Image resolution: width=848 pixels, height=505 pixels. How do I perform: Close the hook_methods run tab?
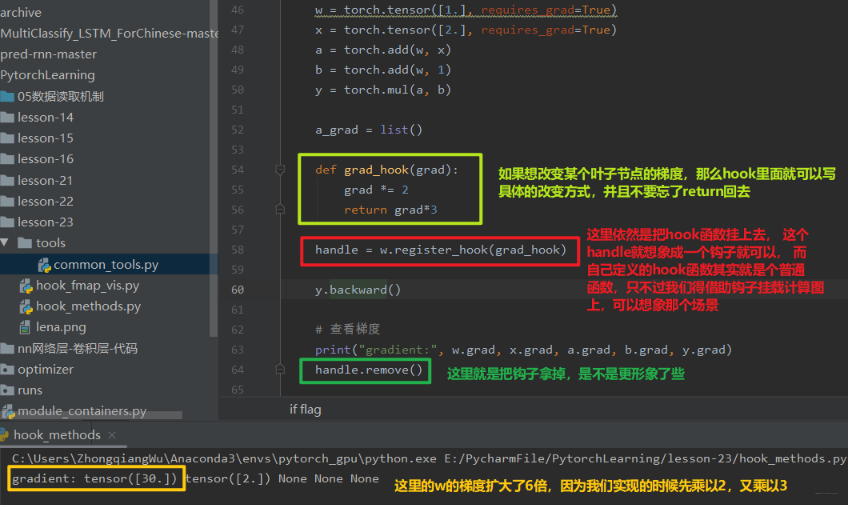pyautogui.click(x=112, y=435)
